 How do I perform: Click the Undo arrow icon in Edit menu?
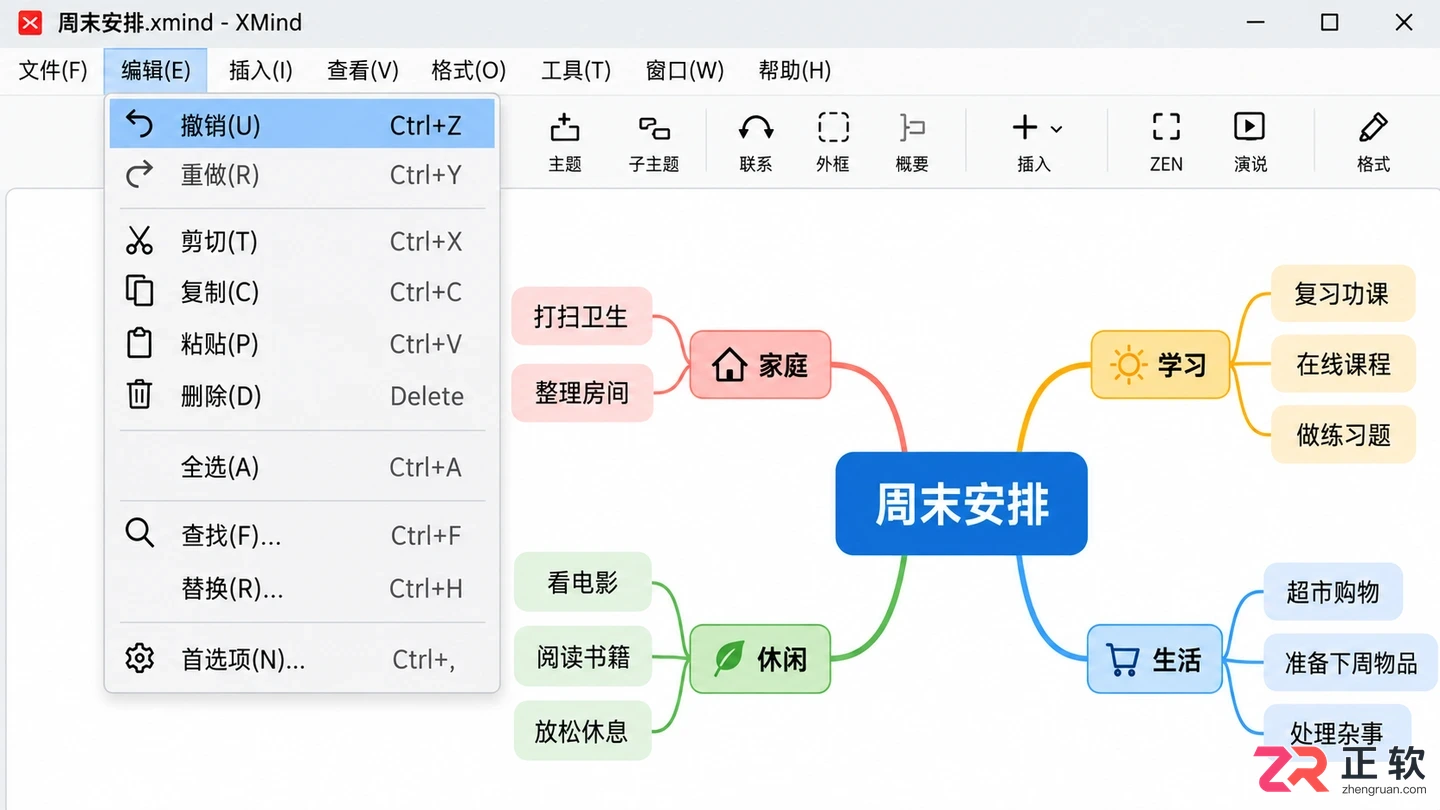(x=140, y=124)
